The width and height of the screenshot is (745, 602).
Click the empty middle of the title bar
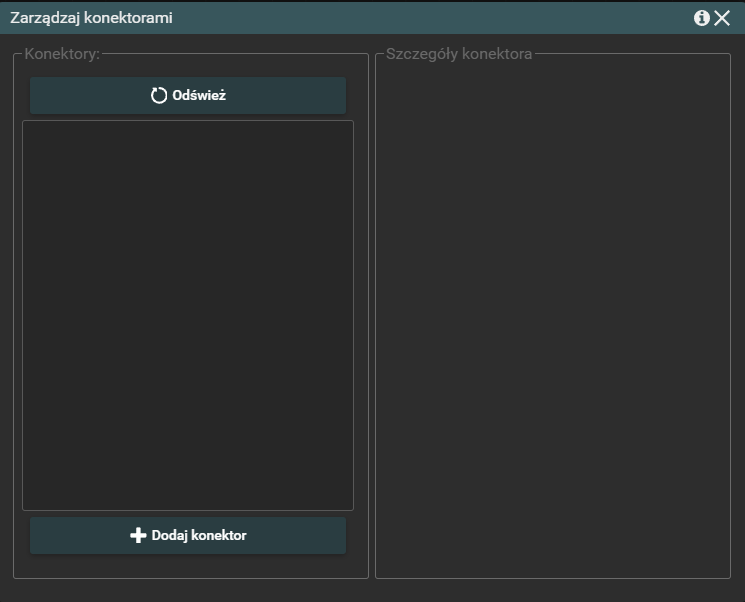click(420, 18)
